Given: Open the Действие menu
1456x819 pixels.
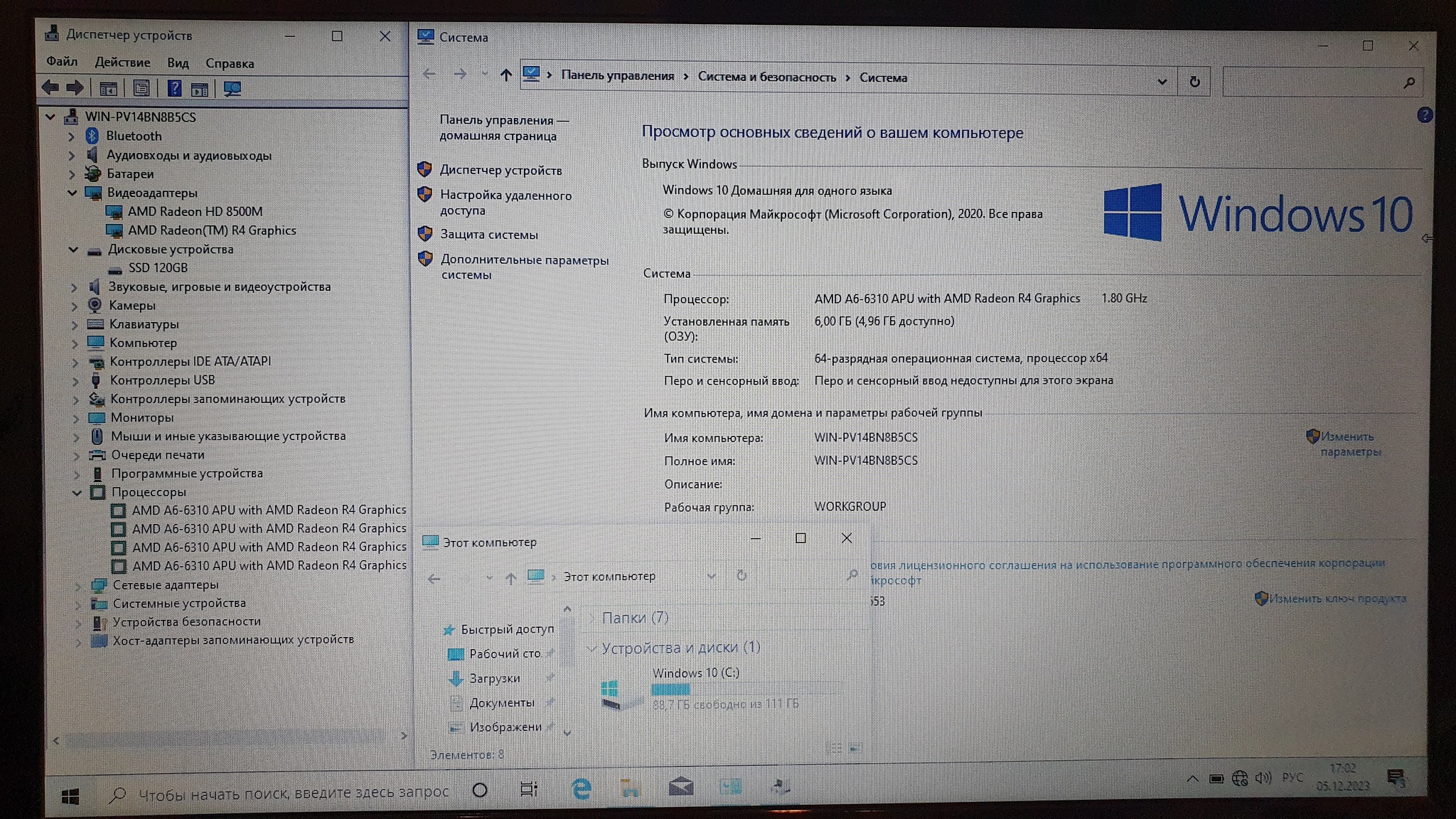Looking at the screenshot, I should 122,63.
